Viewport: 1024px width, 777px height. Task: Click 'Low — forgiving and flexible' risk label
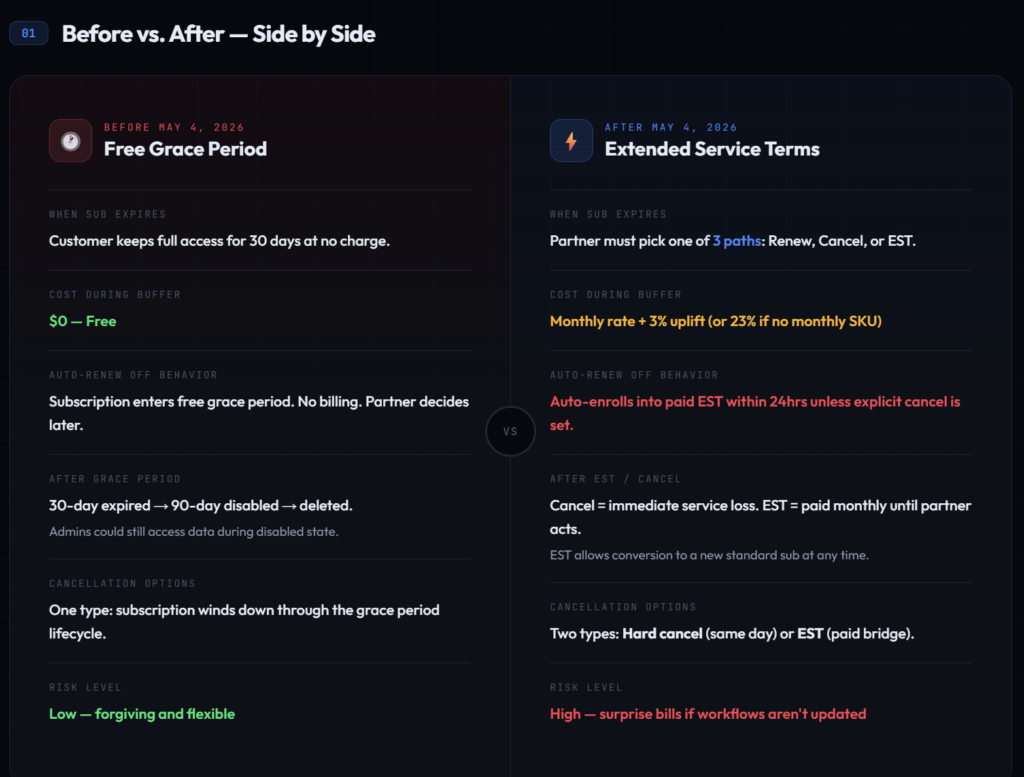point(142,714)
